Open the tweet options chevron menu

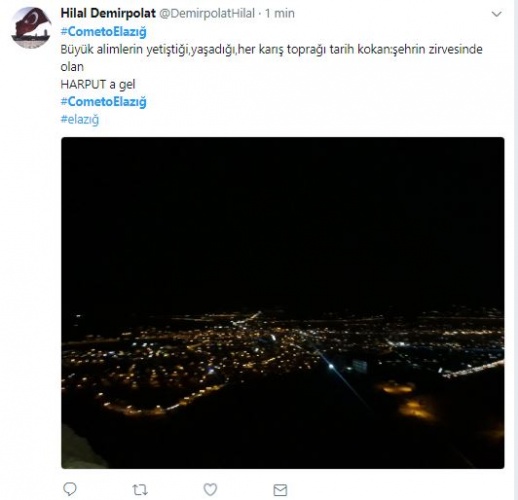[497, 14]
